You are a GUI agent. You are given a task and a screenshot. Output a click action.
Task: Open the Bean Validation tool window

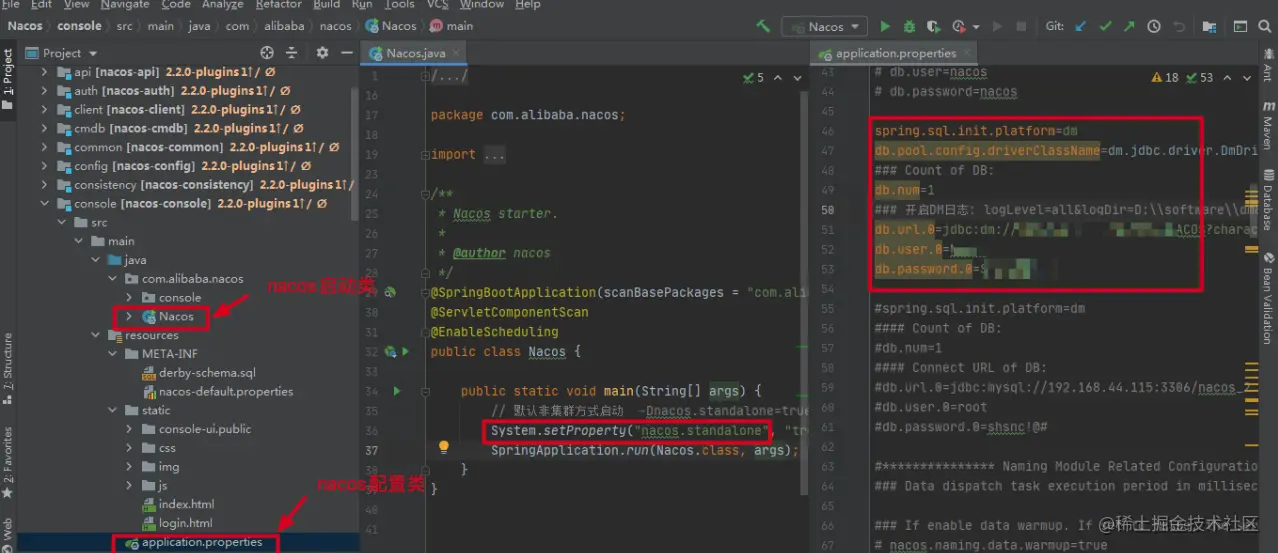point(1268,297)
